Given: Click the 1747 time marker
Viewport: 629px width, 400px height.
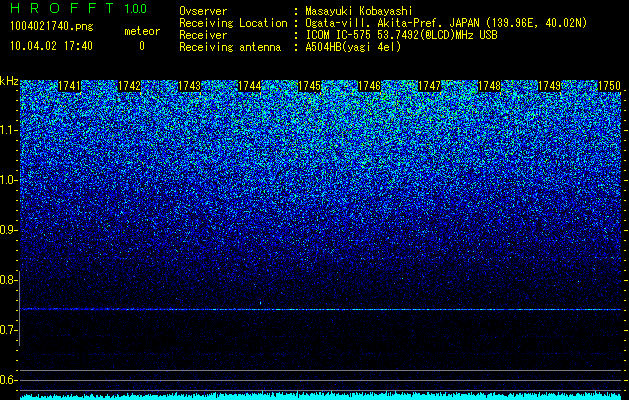Looking at the screenshot, I should pyautogui.click(x=429, y=86).
